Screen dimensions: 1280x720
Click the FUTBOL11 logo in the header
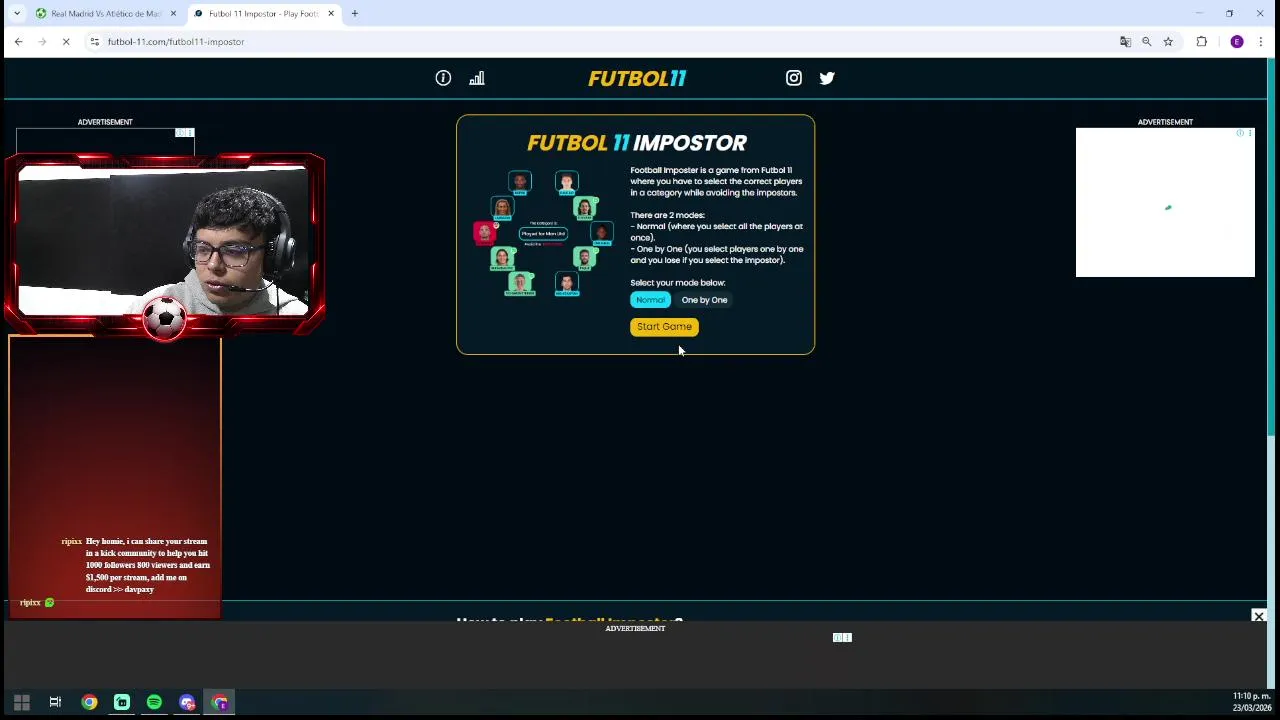point(637,78)
